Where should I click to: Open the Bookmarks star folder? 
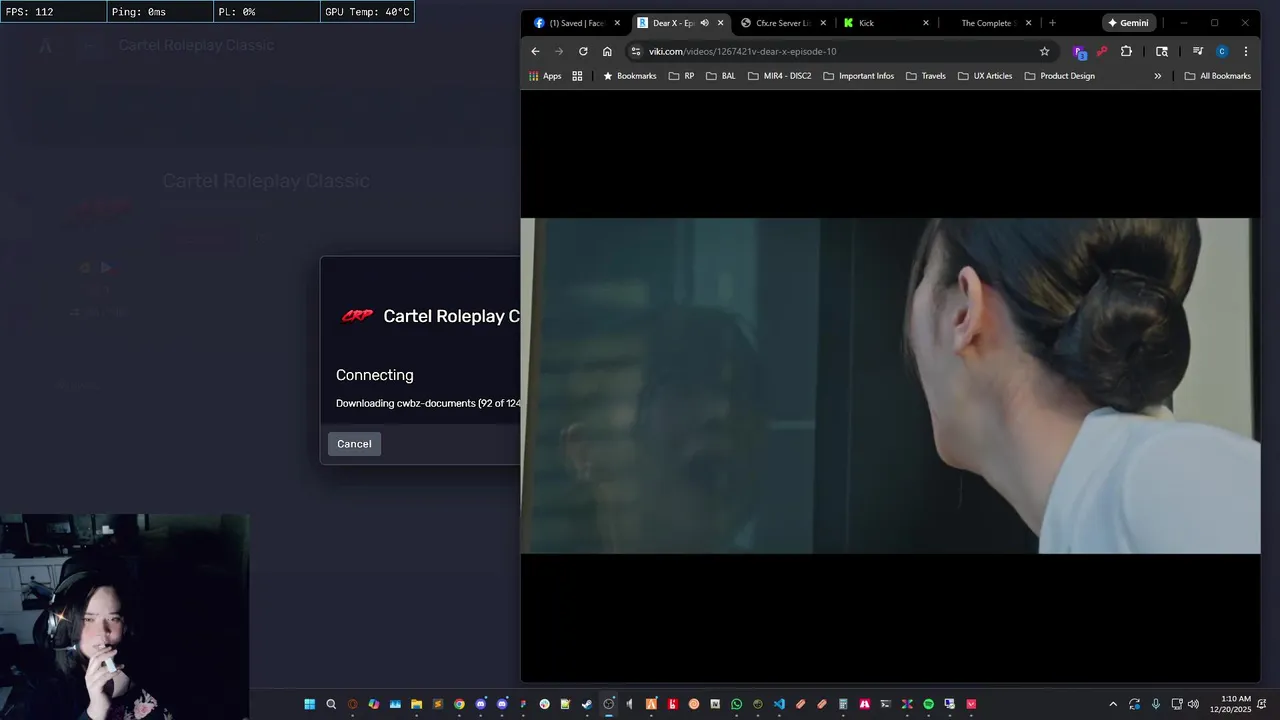click(629, 76)
